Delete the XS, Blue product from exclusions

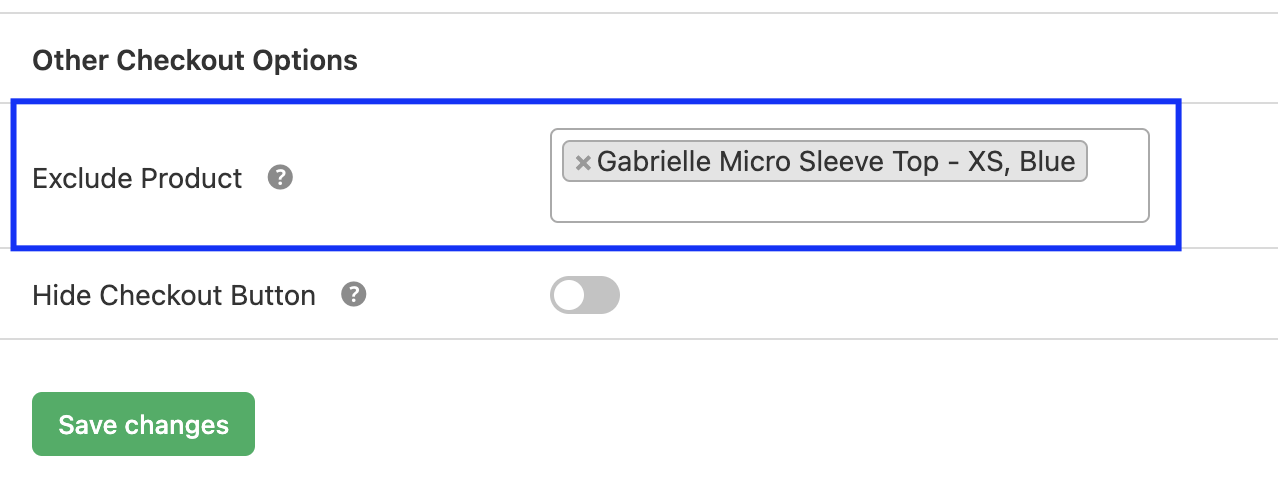tap(583, 162)
